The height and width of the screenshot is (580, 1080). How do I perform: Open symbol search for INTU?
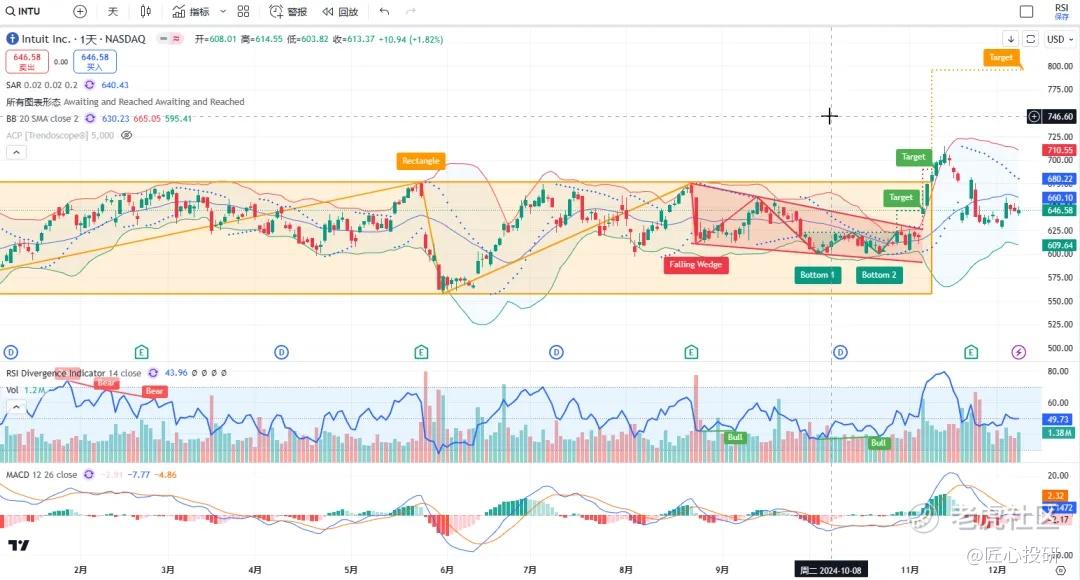[23, 11]
